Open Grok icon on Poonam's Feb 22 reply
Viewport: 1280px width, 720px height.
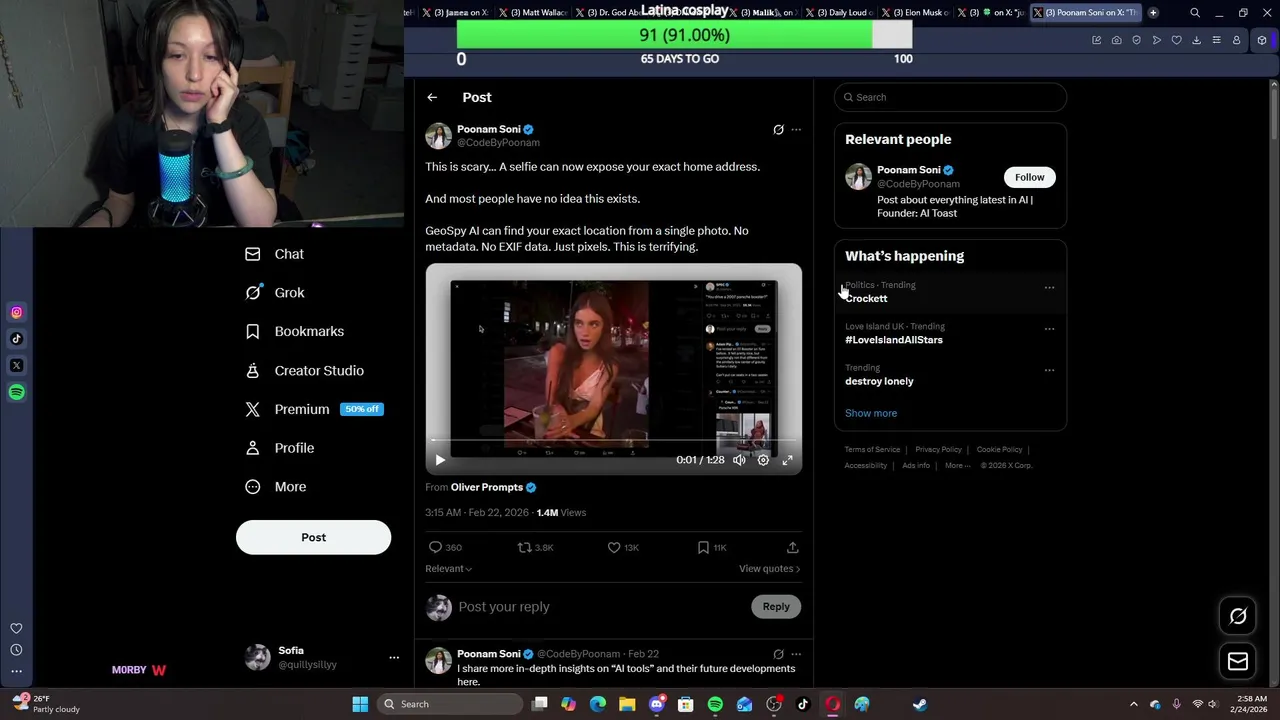pyautogui.click(x=778, y=654)
